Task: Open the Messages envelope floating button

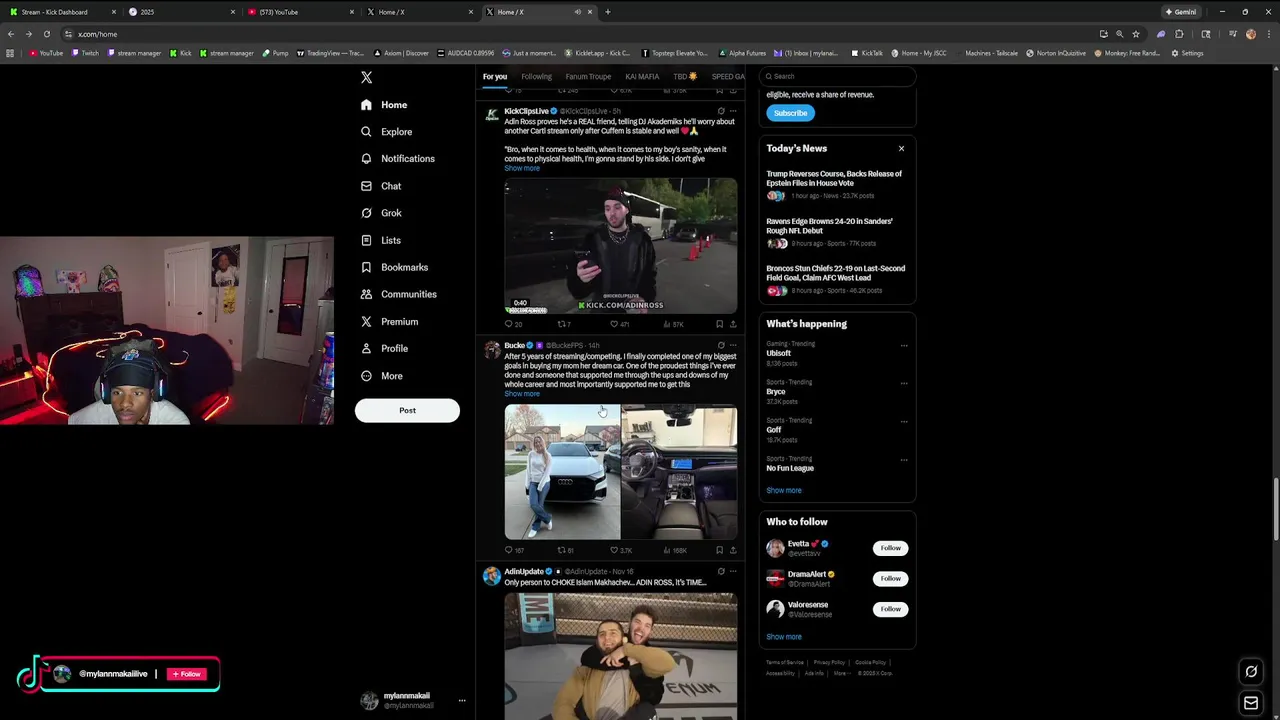Action: [1250, 703]
